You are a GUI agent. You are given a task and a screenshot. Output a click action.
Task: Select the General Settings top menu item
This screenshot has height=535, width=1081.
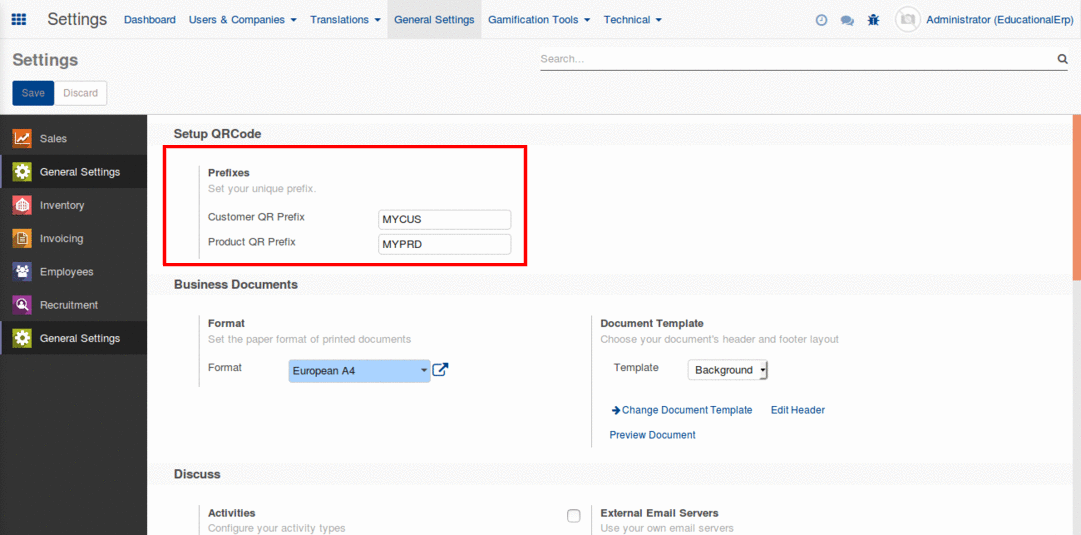(x=434, y=20)
